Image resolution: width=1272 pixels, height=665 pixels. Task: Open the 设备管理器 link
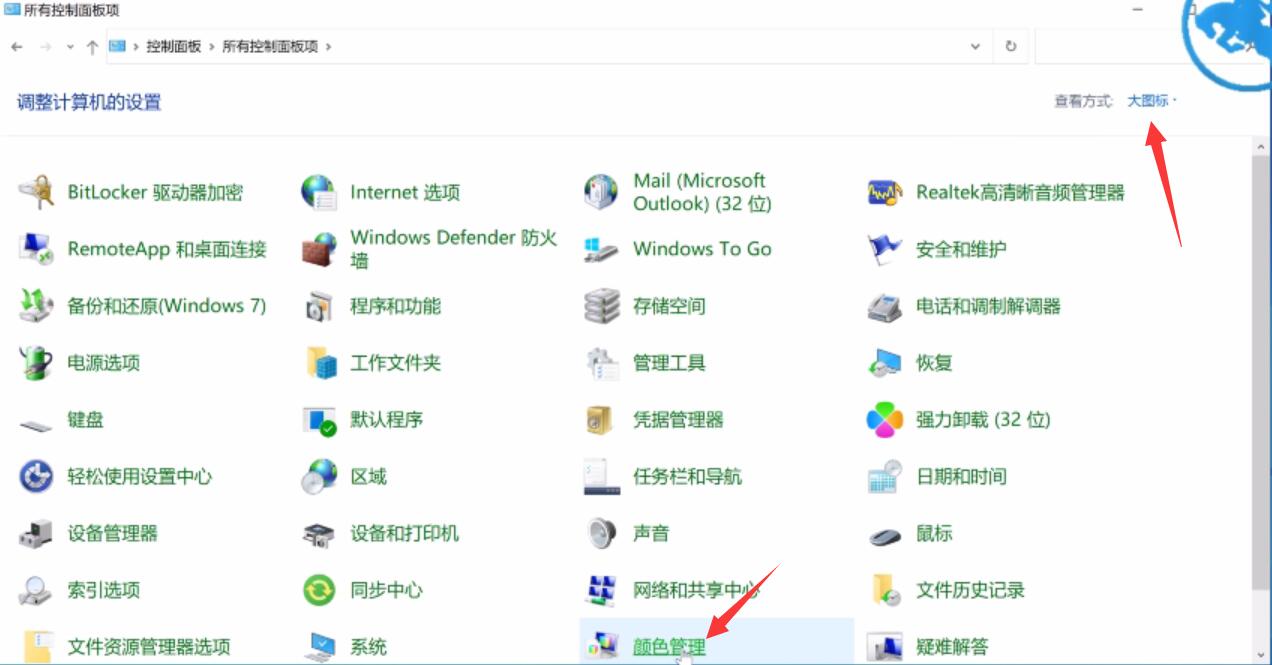(113, 534)
